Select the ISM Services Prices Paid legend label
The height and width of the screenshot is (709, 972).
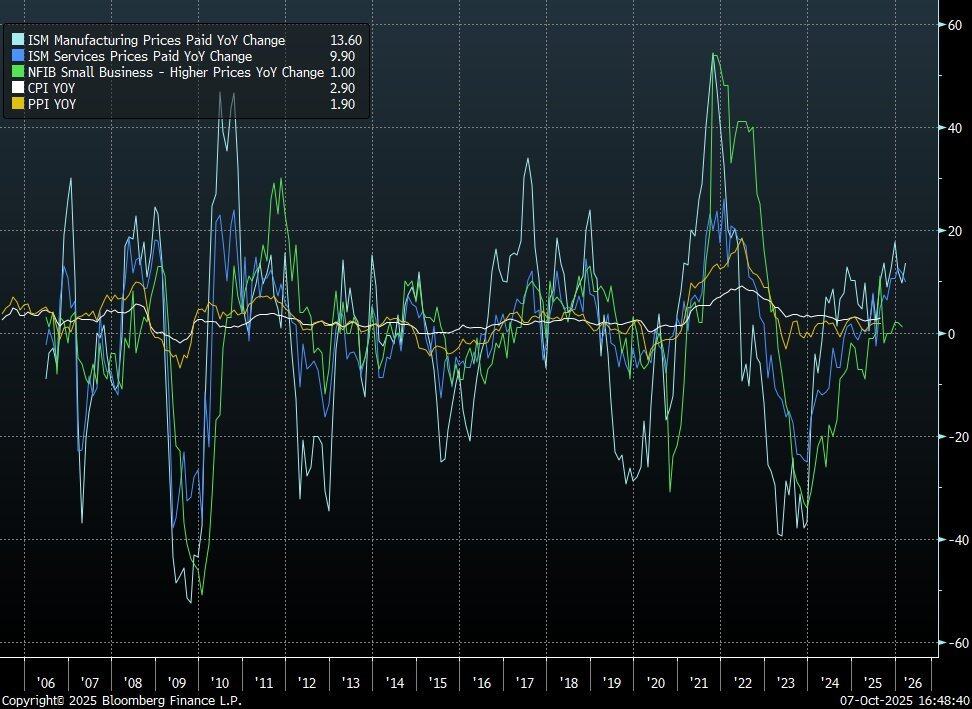pyautogui.click(x=139, y=56)
